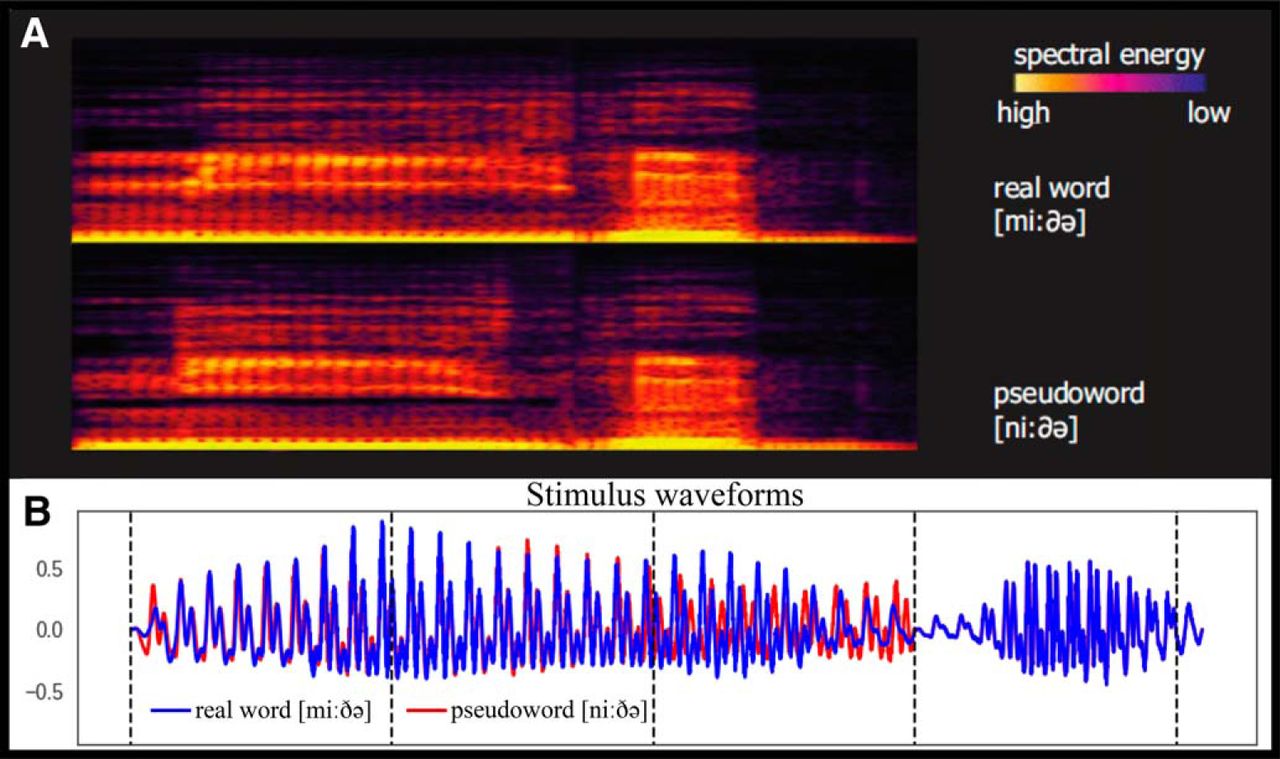Click the spectral energy color bar

(x=1110, y=82)
